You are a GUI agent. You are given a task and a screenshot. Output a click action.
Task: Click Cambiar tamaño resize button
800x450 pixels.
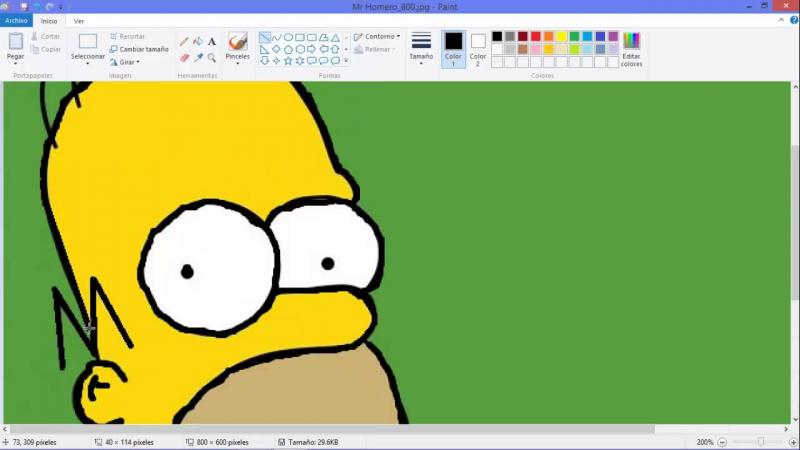click(x=139, y=49)
